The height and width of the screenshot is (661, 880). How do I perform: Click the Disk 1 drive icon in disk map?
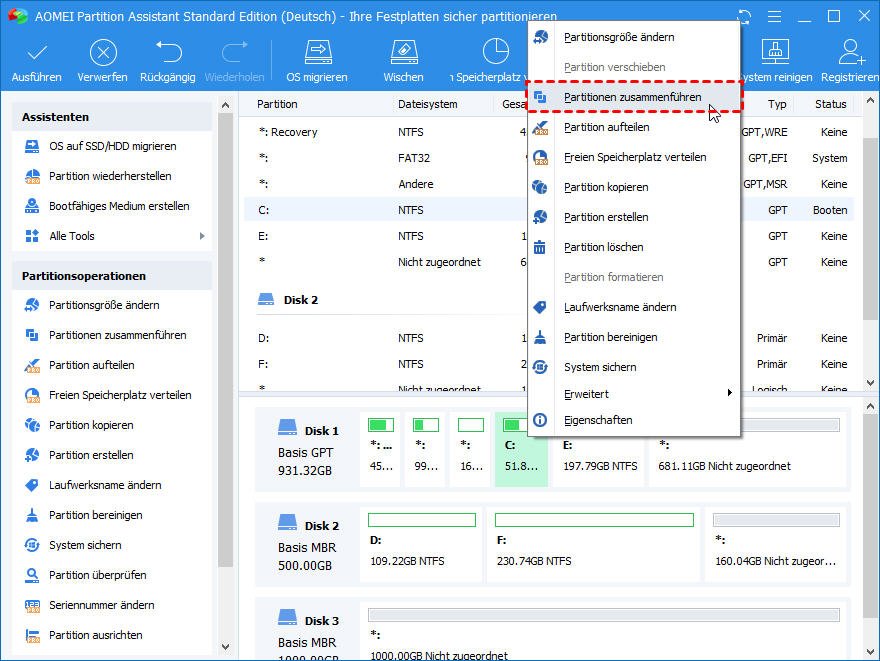[x=287, y=428]
